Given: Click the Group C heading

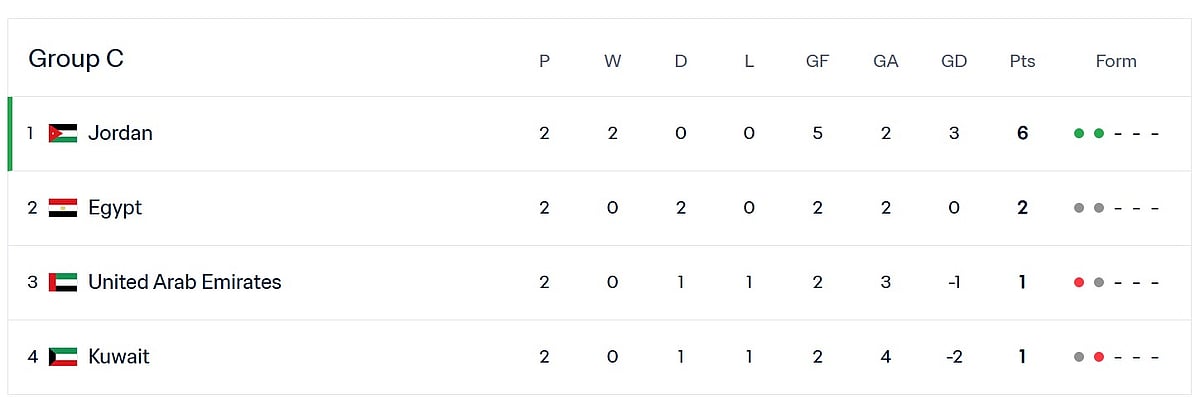Looking at the screenshot, I should click(x=76, y=59).
